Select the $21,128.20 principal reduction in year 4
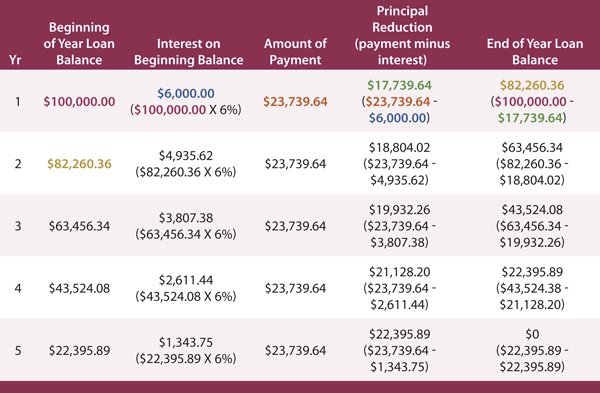 [x=399, y=272]
